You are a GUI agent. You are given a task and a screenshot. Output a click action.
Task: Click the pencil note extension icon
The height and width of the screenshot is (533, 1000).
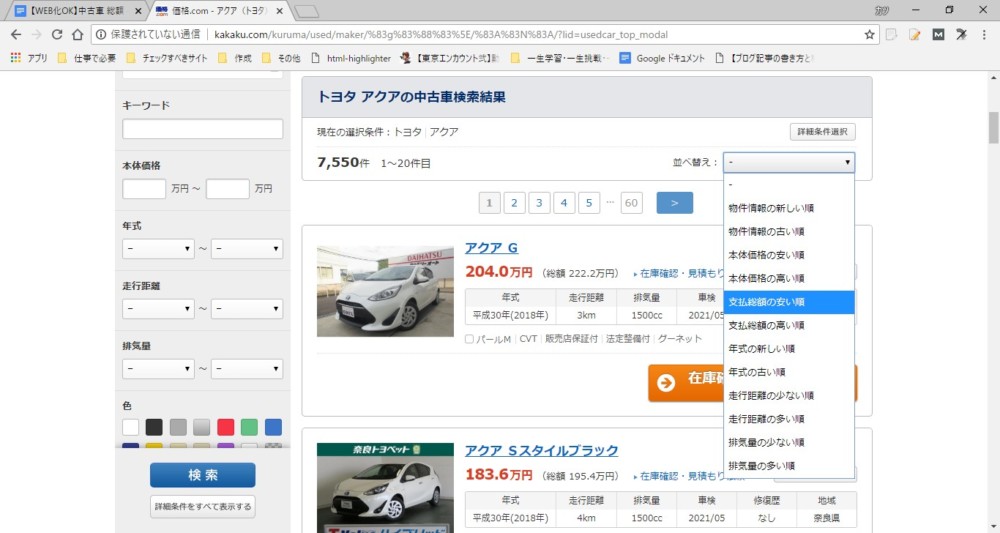pyautogui.click(x=915, y=34)
